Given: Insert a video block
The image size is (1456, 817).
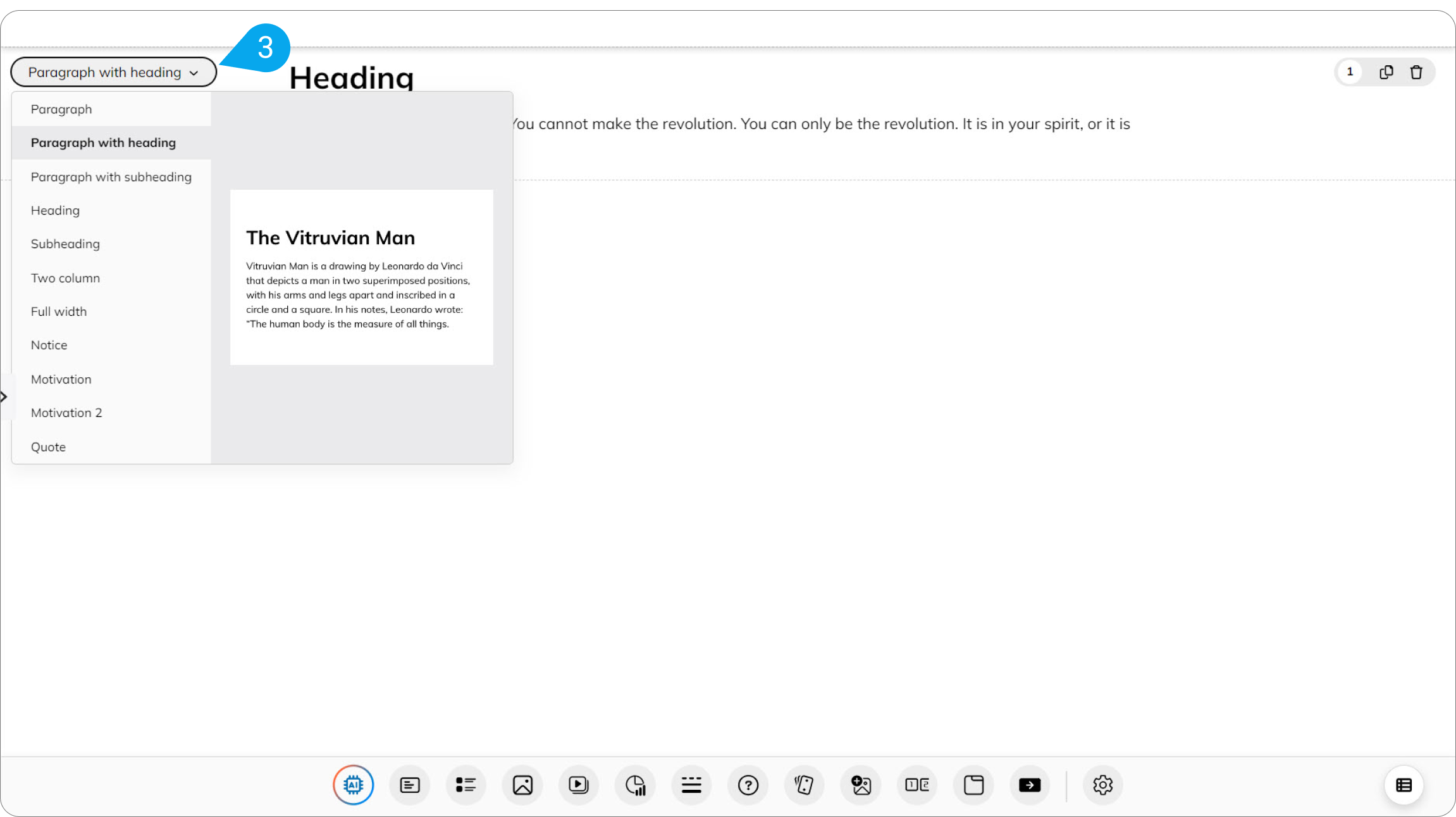Looking at the screenshot, I should pos(579,785).
